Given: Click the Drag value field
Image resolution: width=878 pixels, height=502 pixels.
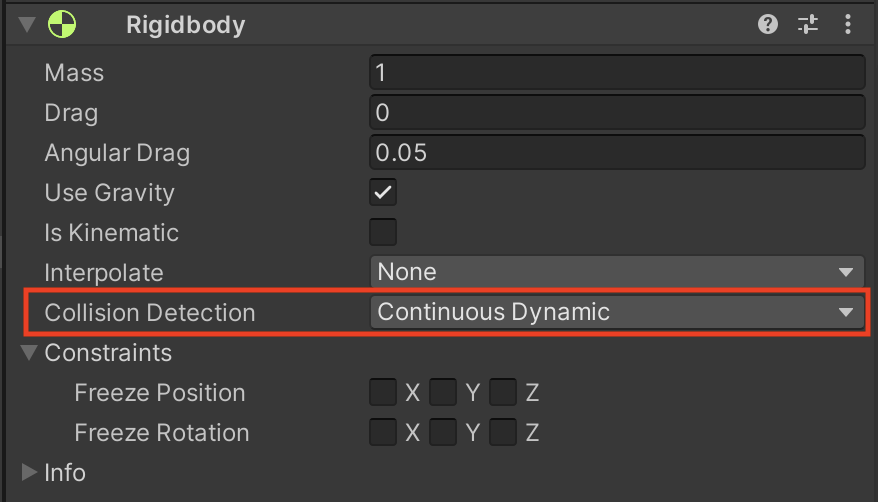Looking at the screenshot, I should (616, 113).
